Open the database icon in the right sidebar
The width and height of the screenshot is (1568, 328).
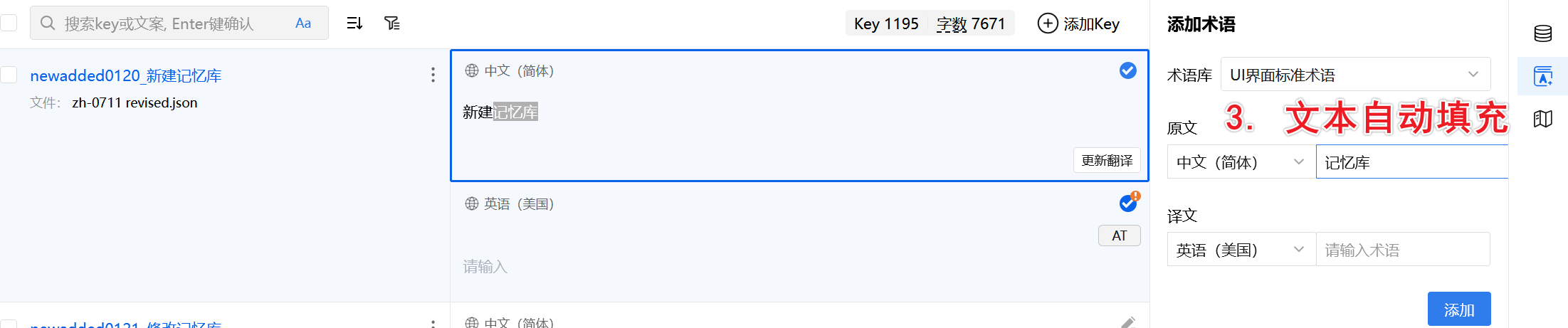coord(1542,33)
